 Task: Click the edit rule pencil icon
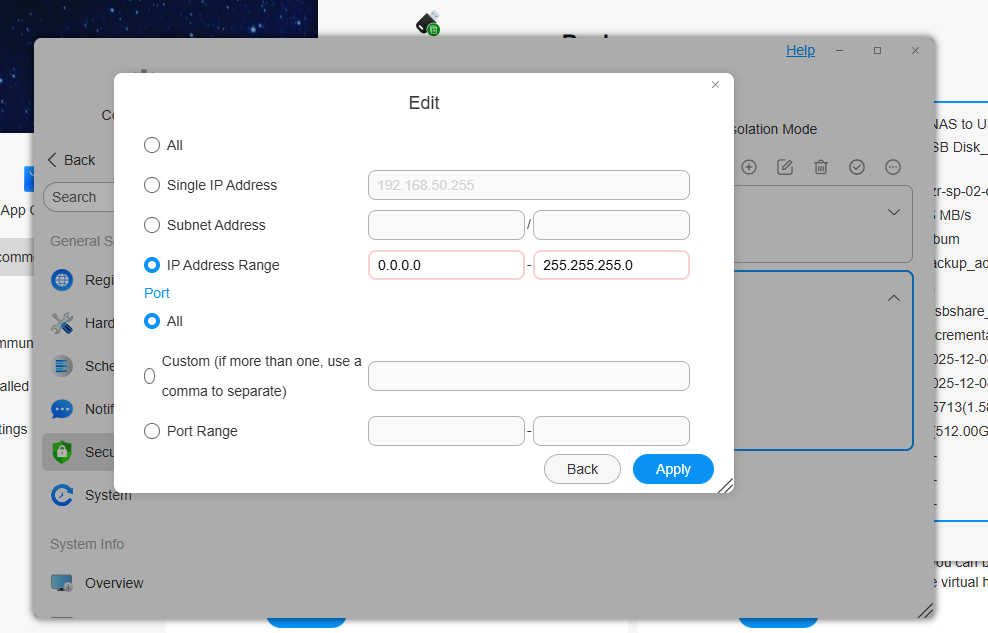(784, 167)
